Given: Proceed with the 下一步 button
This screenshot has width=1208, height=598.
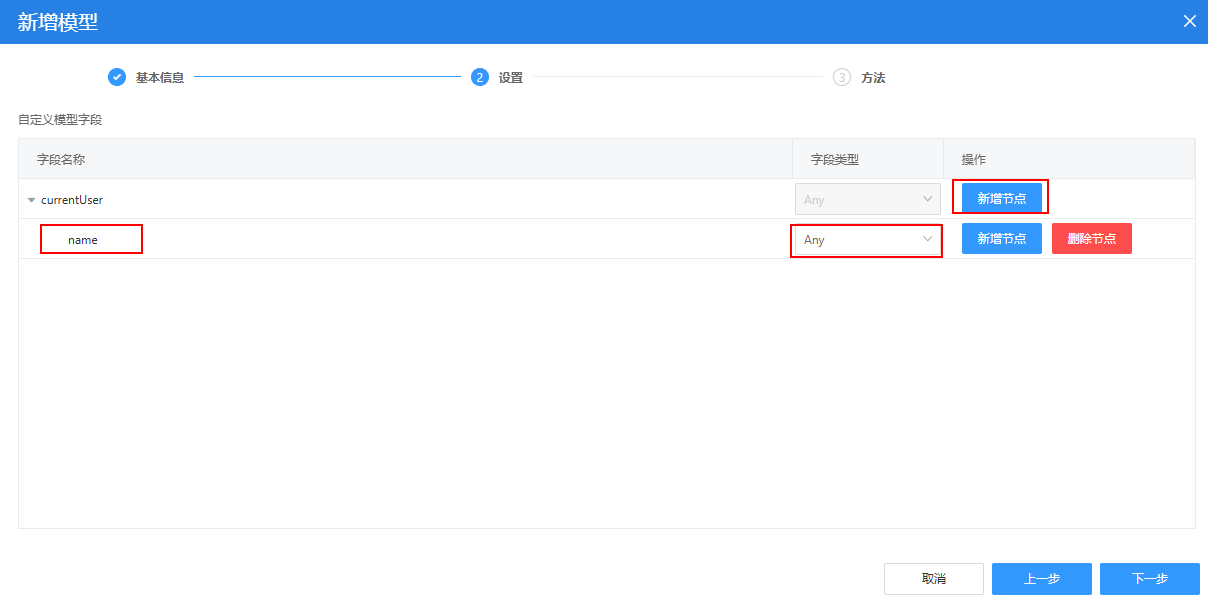Looking at the screenshot, I should [x=1150, y=579].
